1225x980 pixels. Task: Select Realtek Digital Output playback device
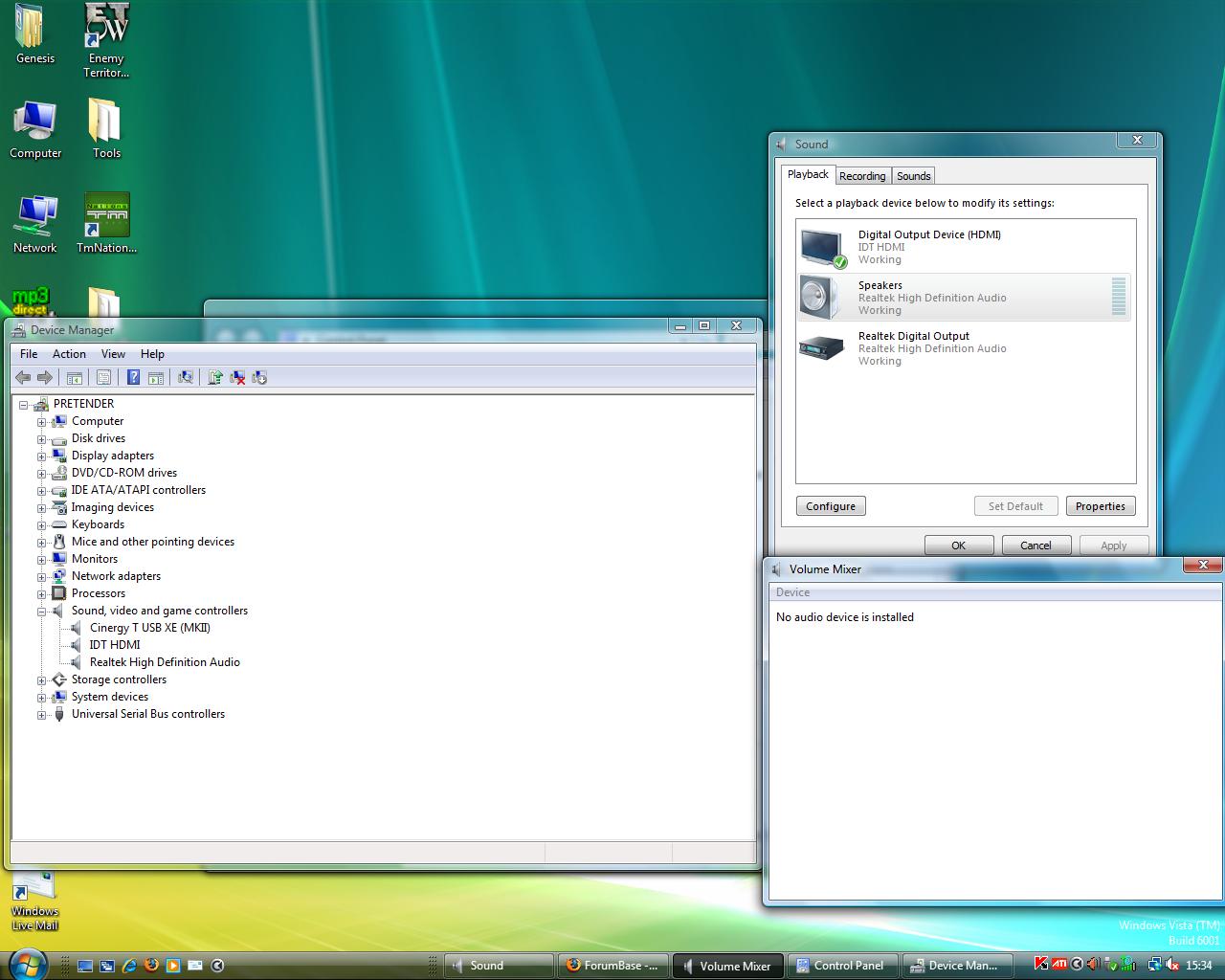(x=965, y=348)
